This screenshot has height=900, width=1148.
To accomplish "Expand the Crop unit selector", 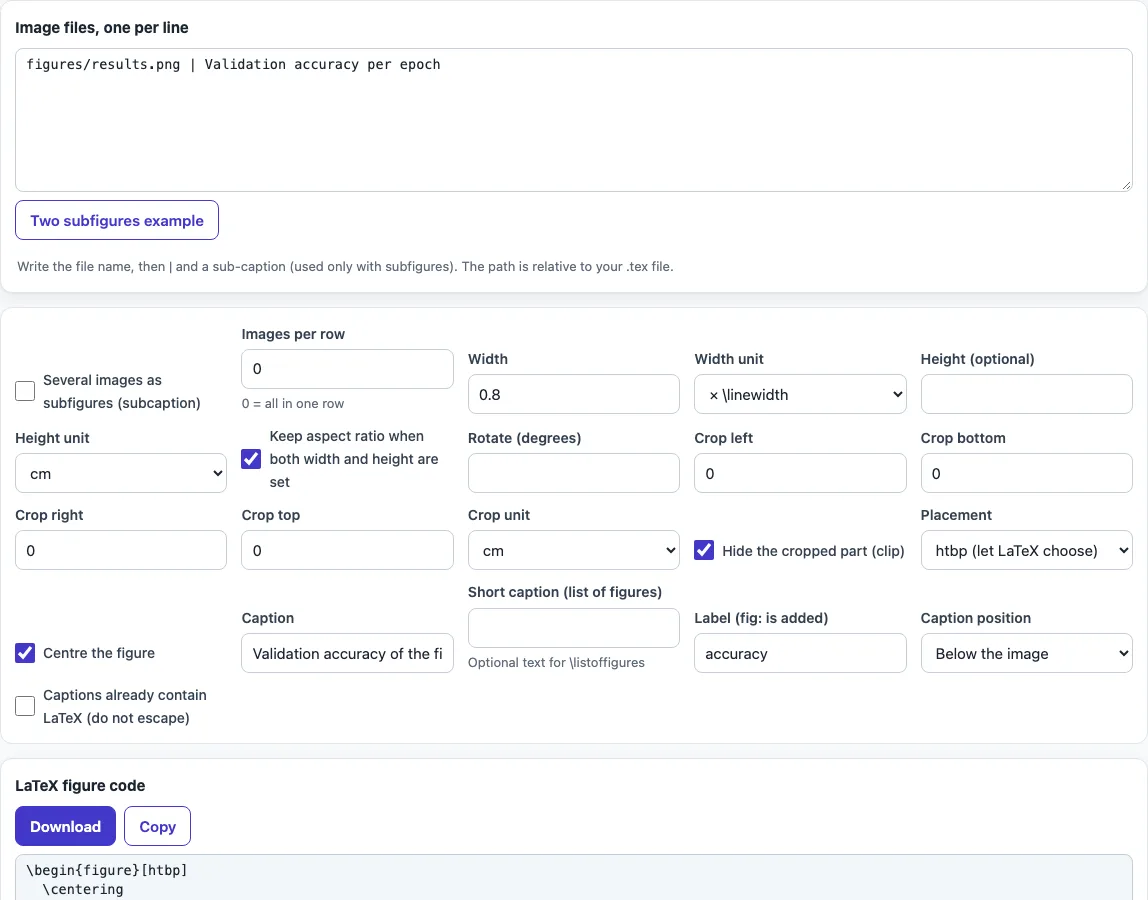I will click(x=573, y=551).
